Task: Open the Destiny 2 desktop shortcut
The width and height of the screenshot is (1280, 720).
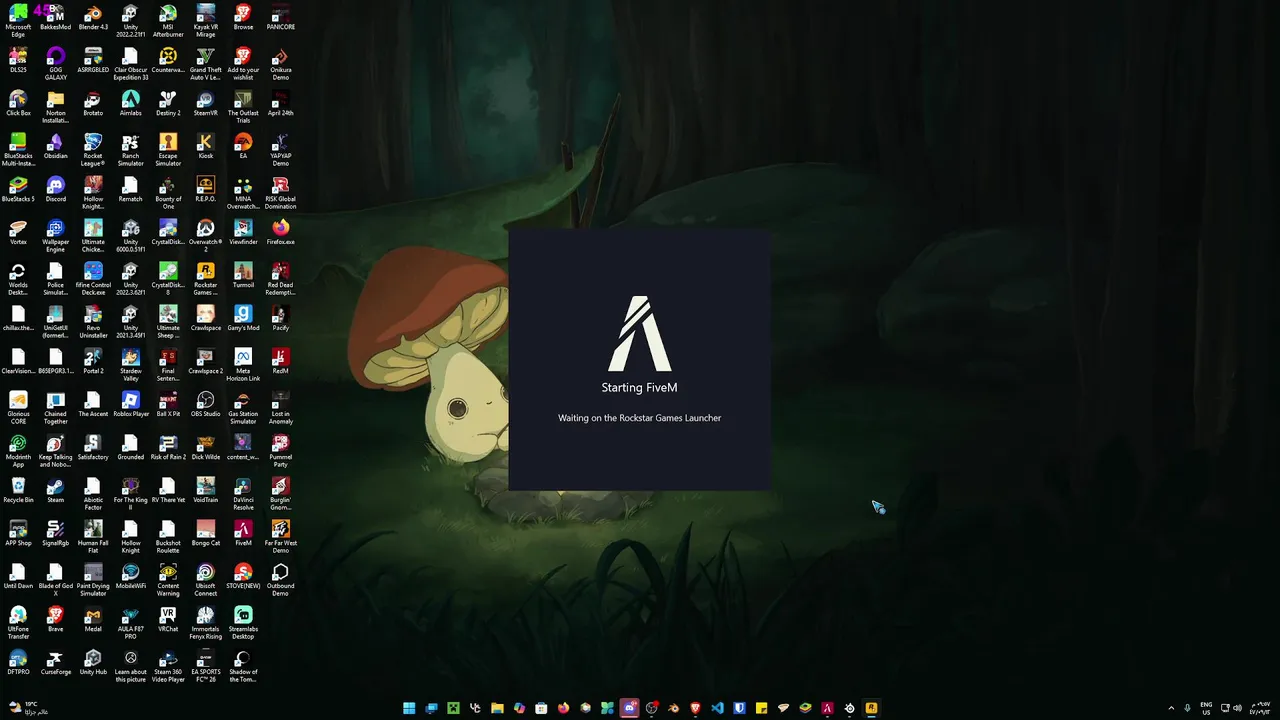Action: point(168,105)
